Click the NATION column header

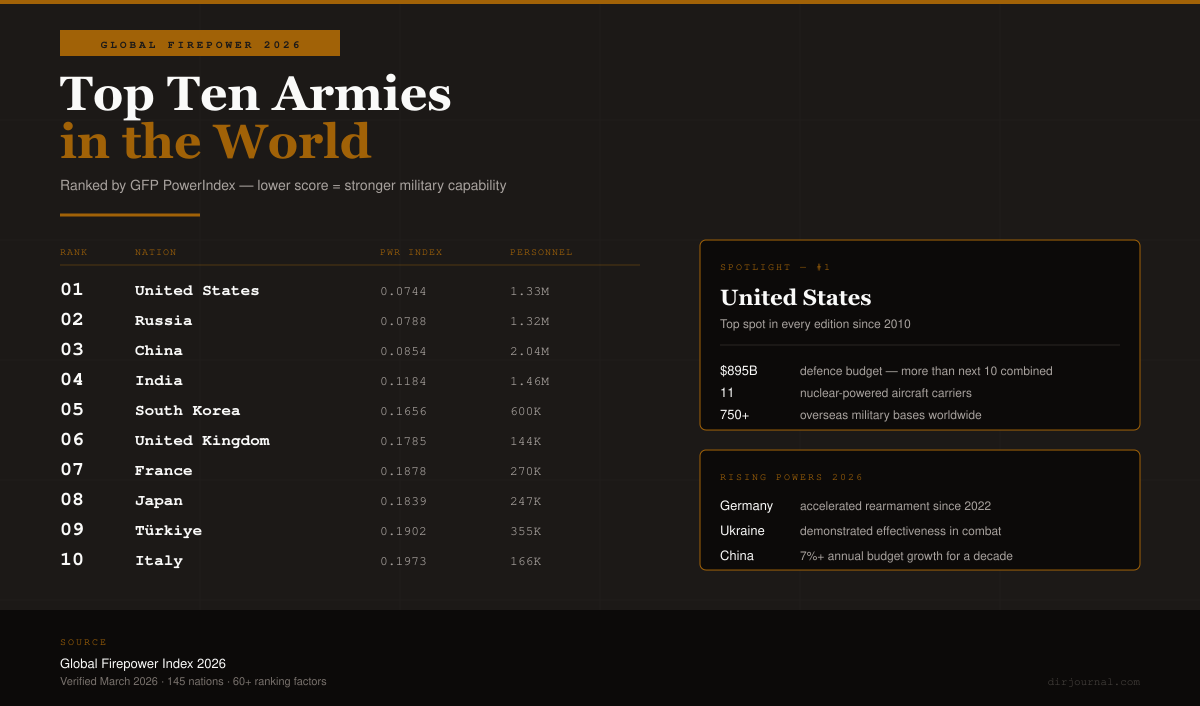click(156, 252)
